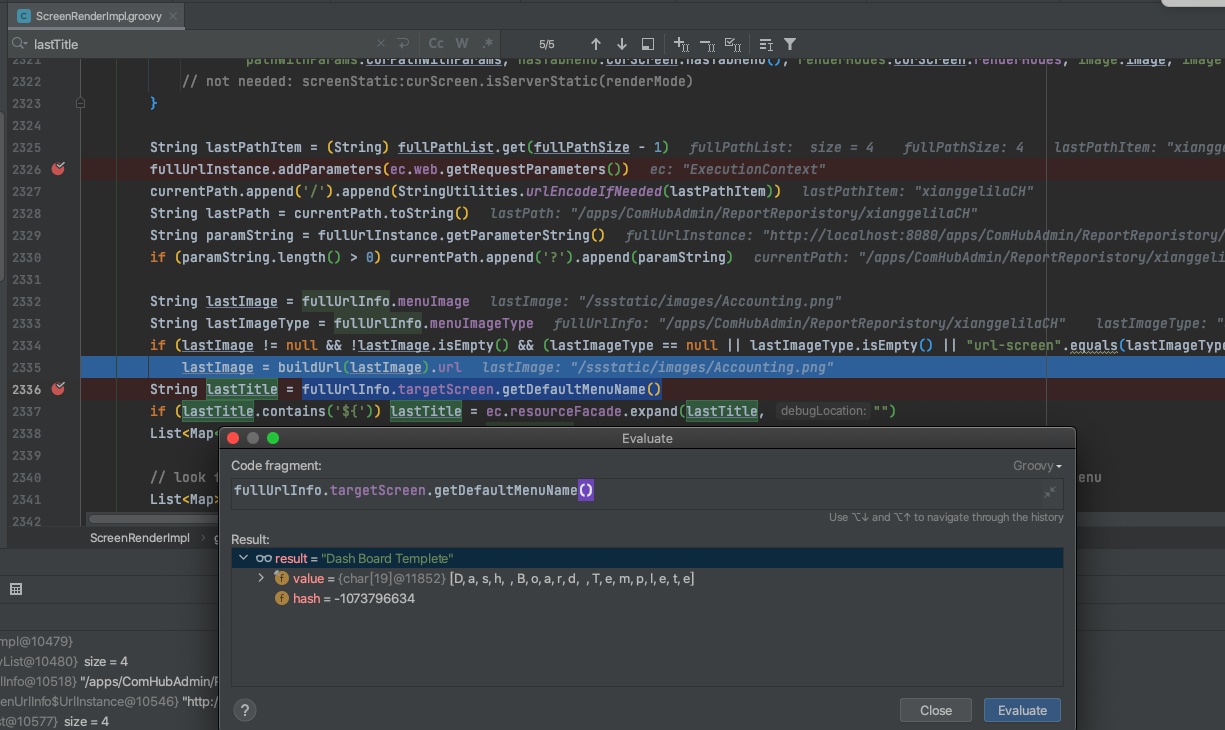This screenshot has height=730, width=1225.
Task: Collapse the code fold marker near line 2323
Action: pos(80,103)
